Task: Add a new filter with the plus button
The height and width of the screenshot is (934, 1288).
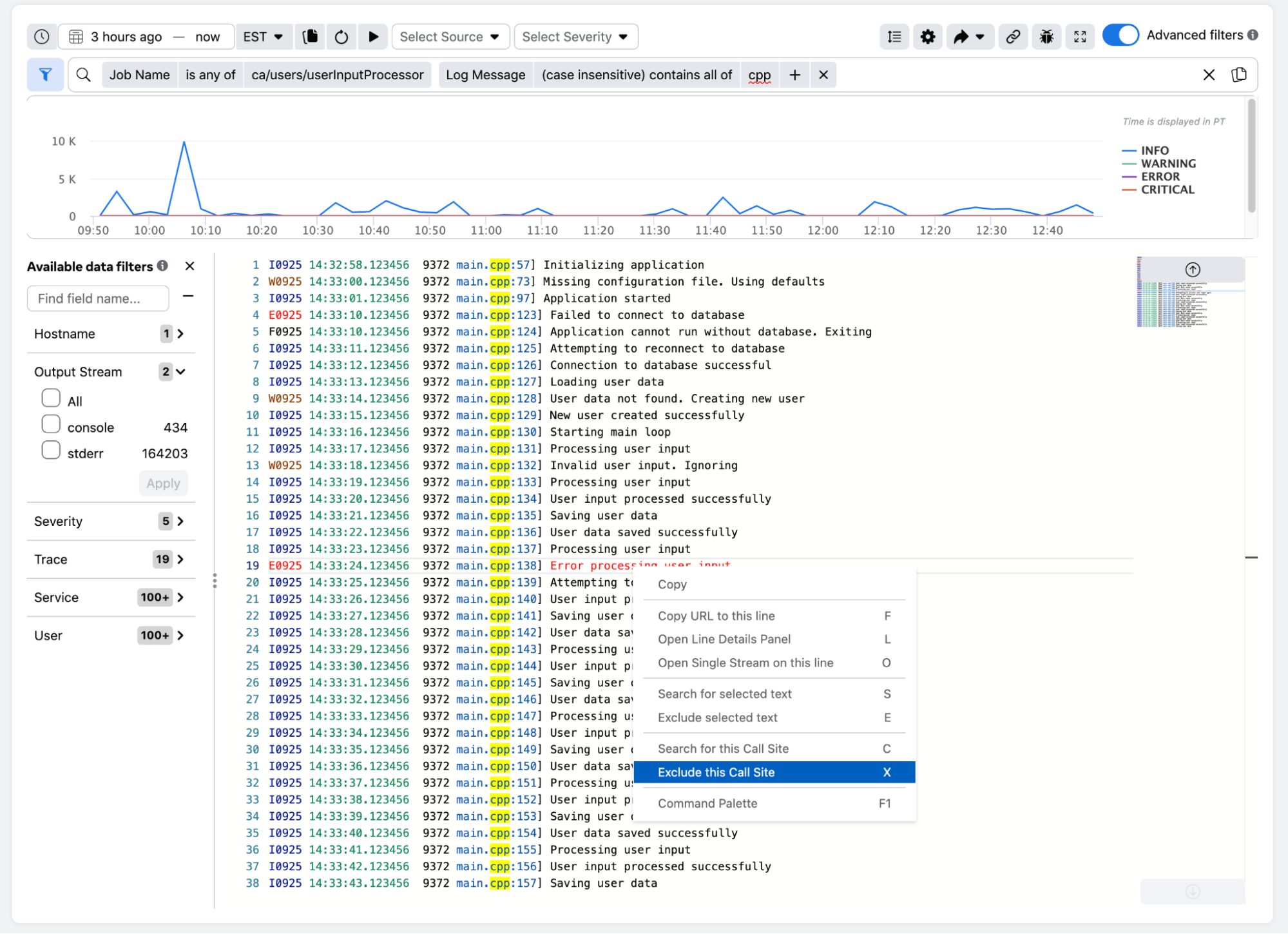Action: [794, 75]
